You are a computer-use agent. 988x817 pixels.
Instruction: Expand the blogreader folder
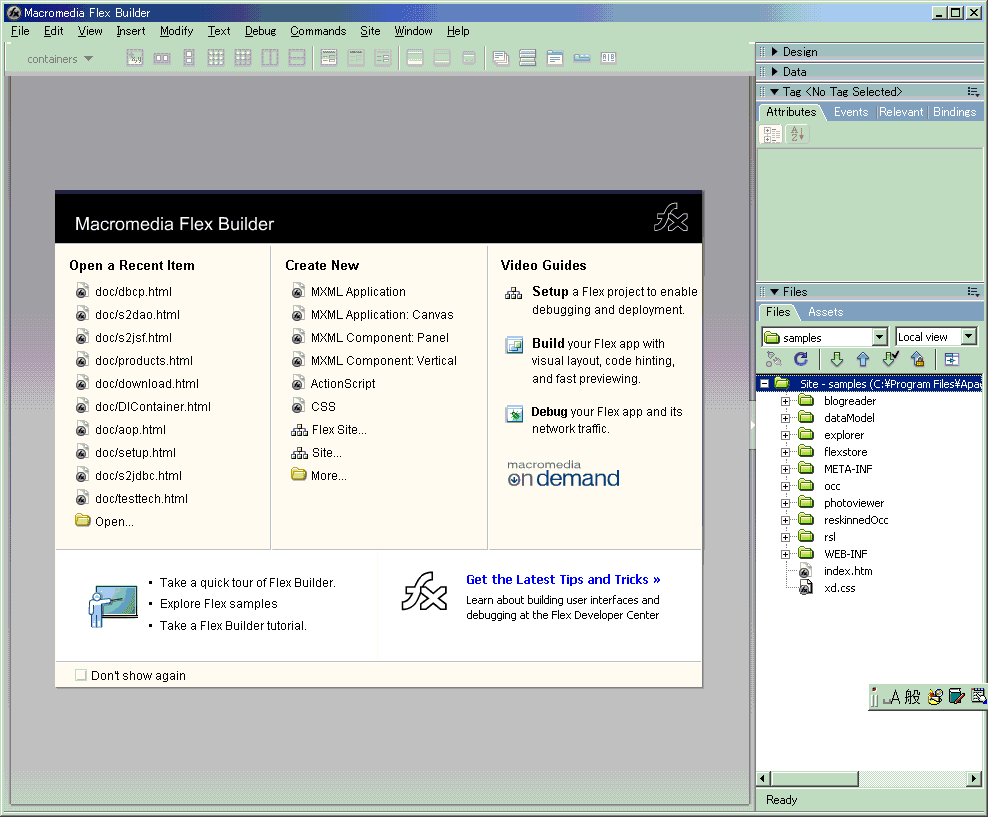tap(785, 401)
